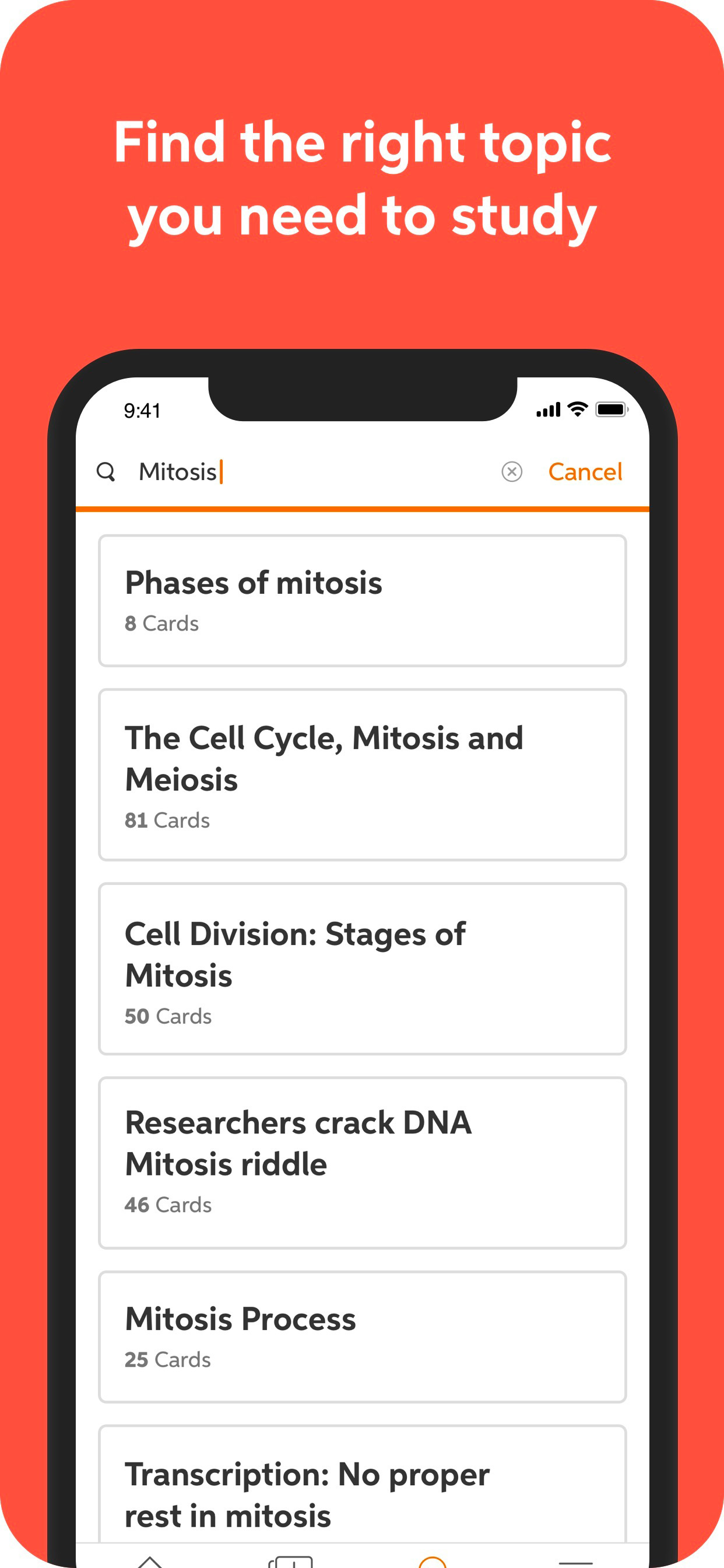Tap the cellular signal bars icon

547,411
